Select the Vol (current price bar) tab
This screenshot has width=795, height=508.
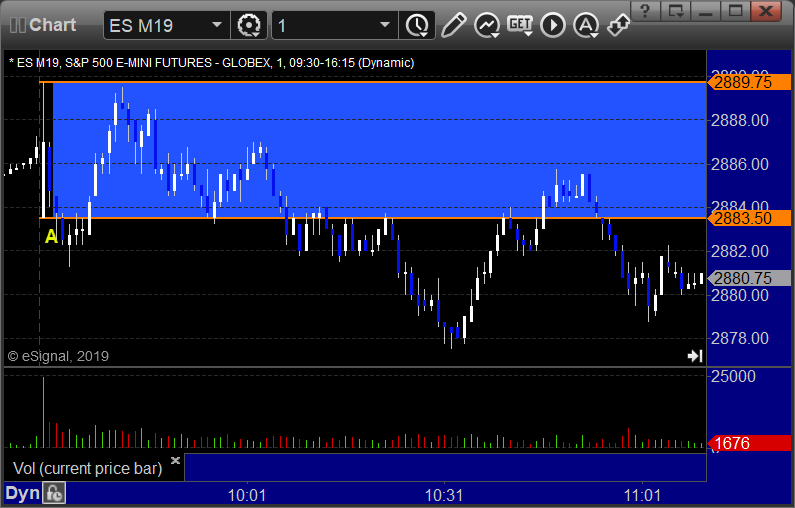click(87, 468)
